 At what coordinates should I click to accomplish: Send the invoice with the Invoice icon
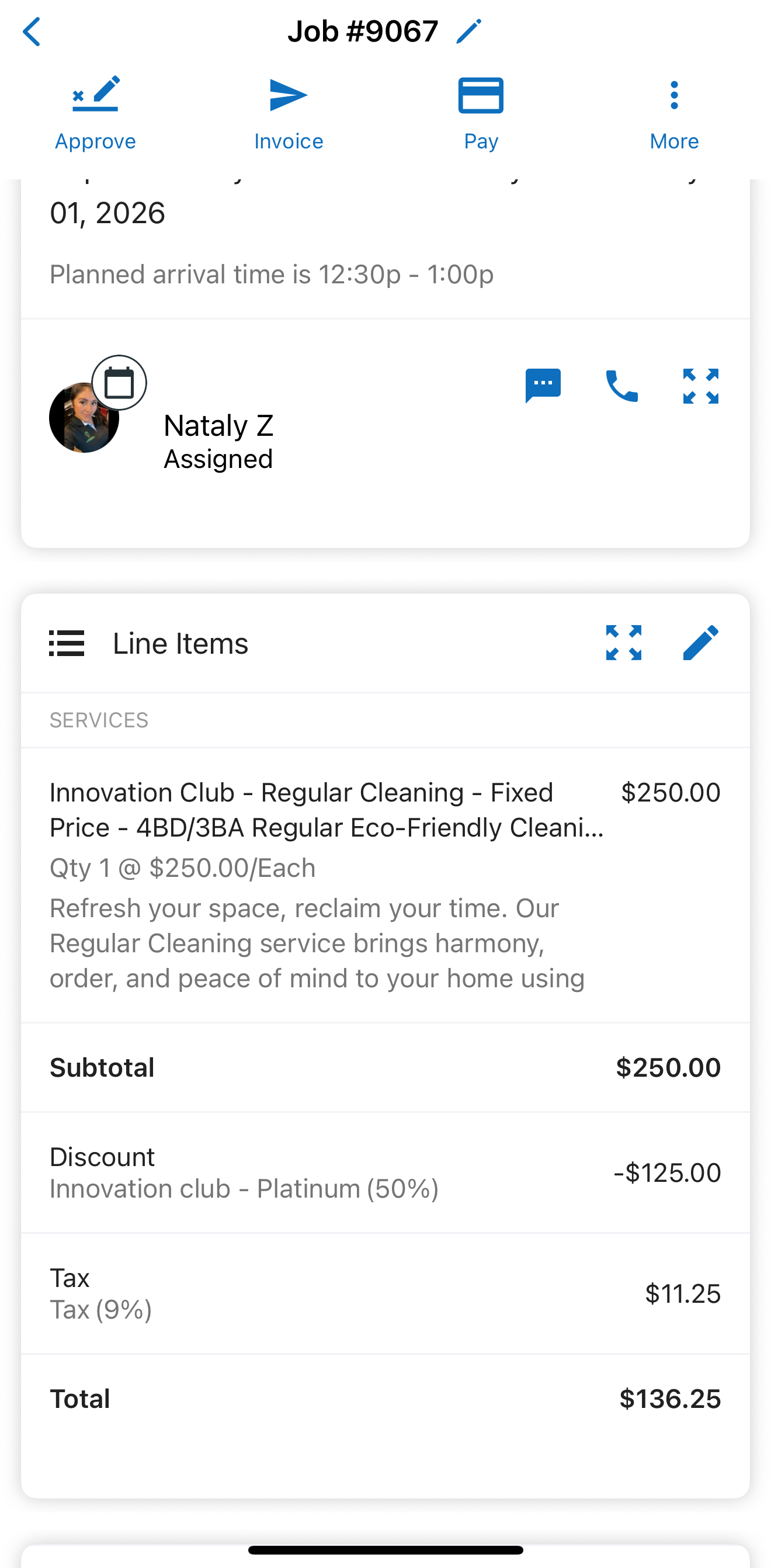click(288, 96)
